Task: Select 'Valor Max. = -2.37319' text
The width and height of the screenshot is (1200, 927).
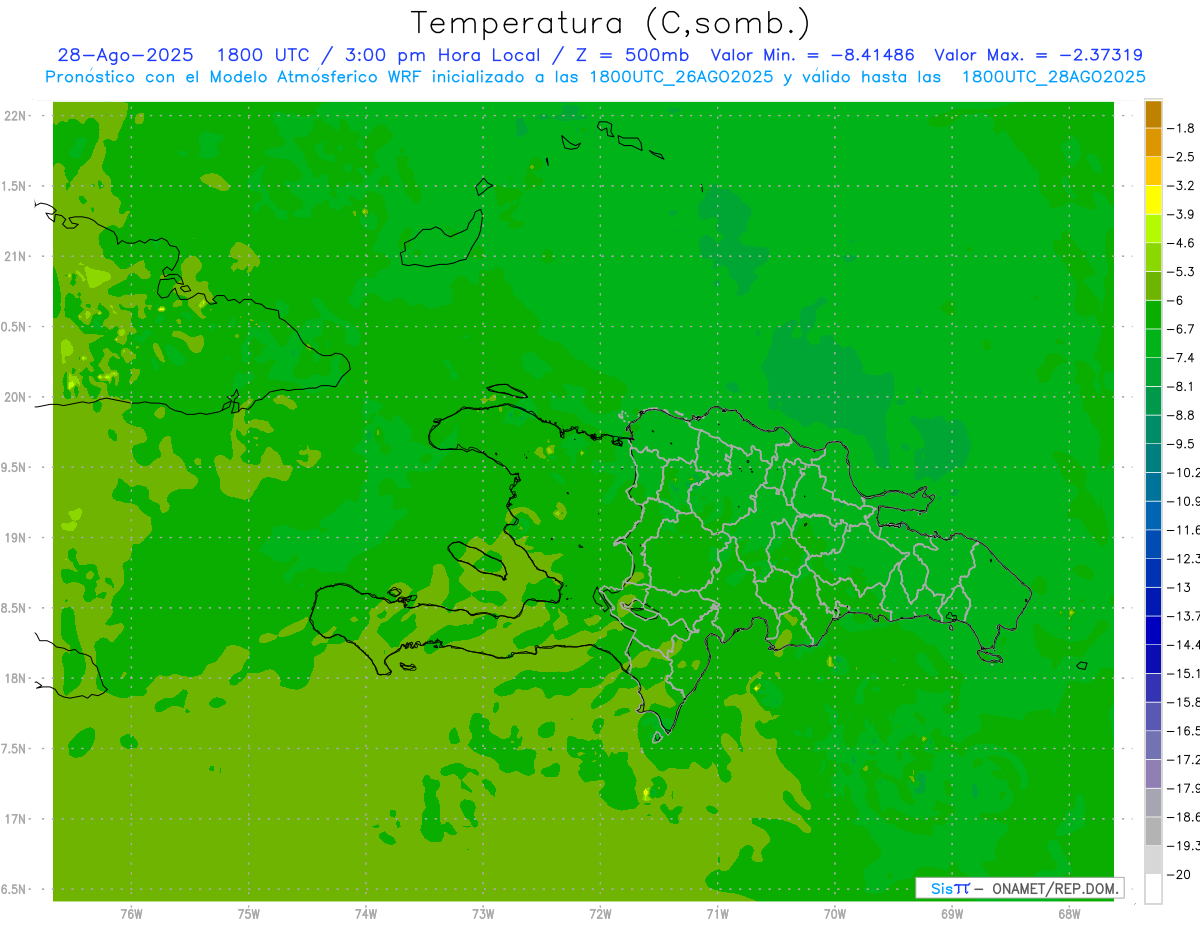Action: coord(1038,55)
